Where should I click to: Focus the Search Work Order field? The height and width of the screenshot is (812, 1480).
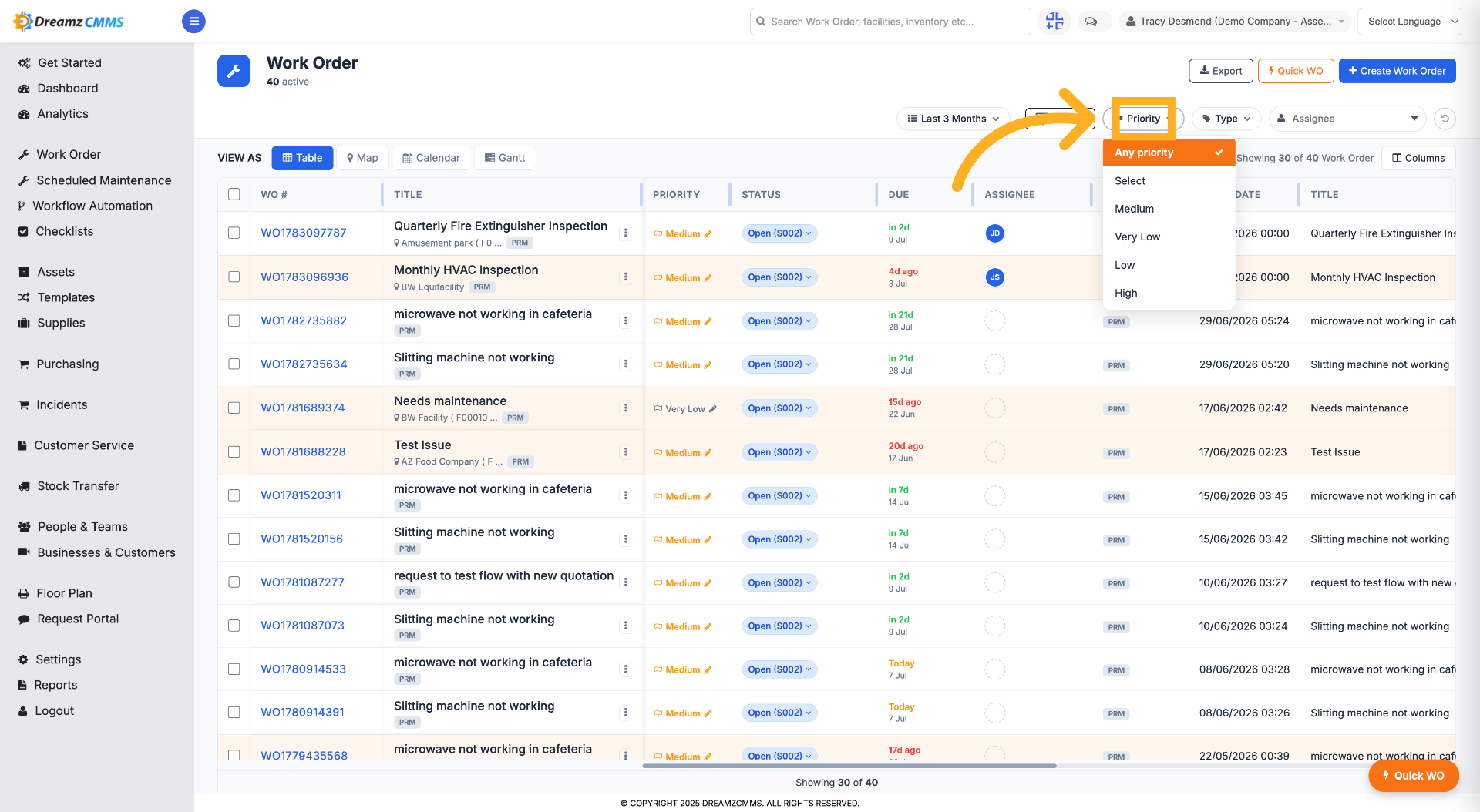point(890,22)
